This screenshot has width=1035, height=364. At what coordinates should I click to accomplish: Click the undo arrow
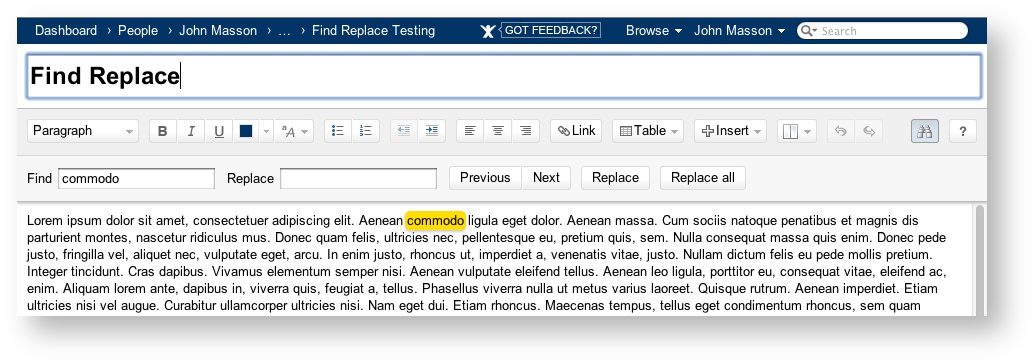point(840,131)
